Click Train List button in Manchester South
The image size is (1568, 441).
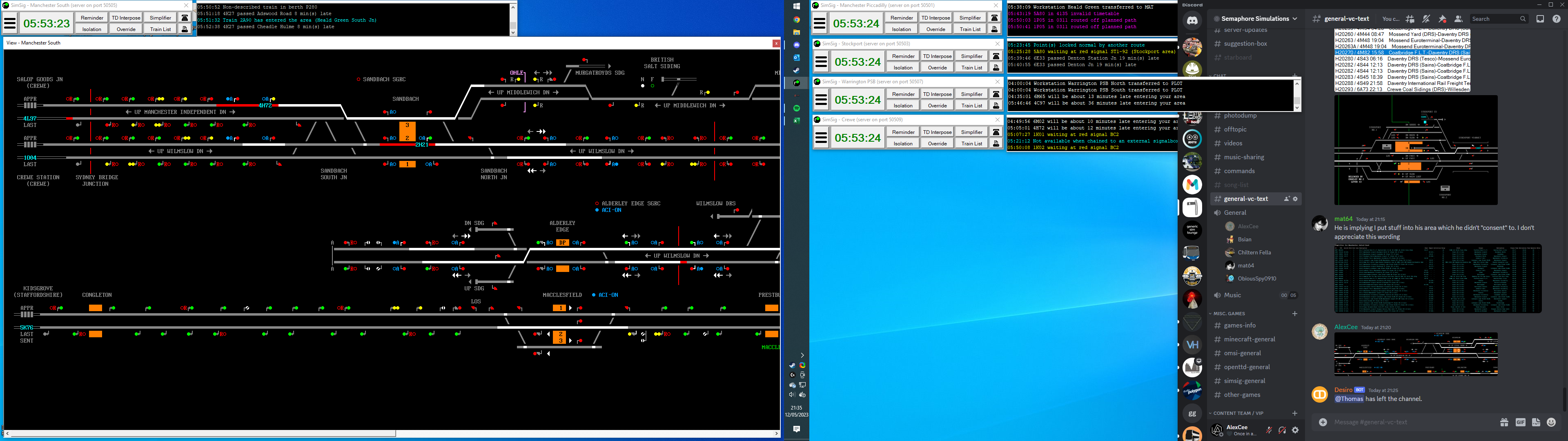coord(161,29)
